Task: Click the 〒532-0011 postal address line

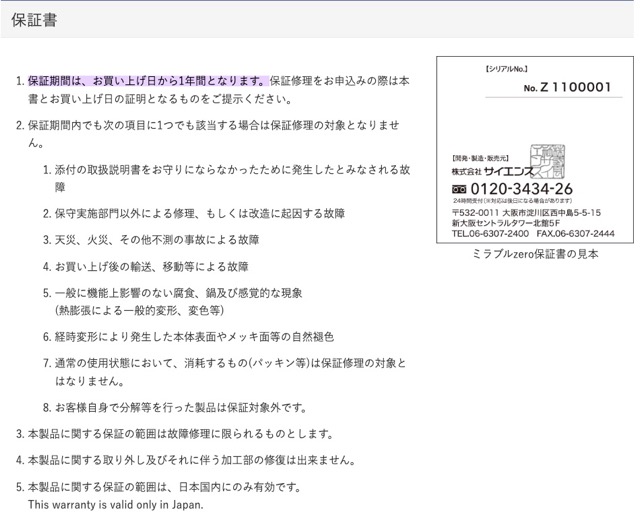Action: click(526, 212)
